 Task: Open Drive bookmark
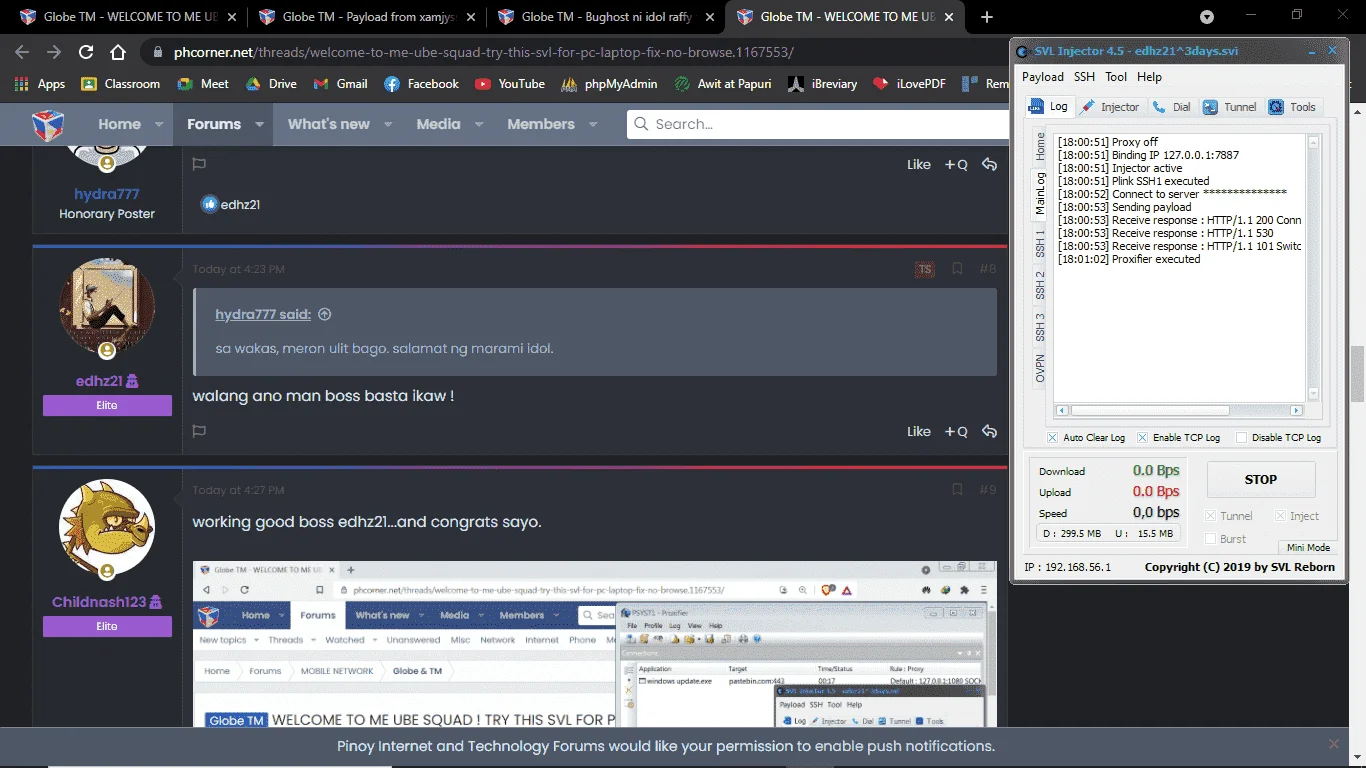[272, 84]
